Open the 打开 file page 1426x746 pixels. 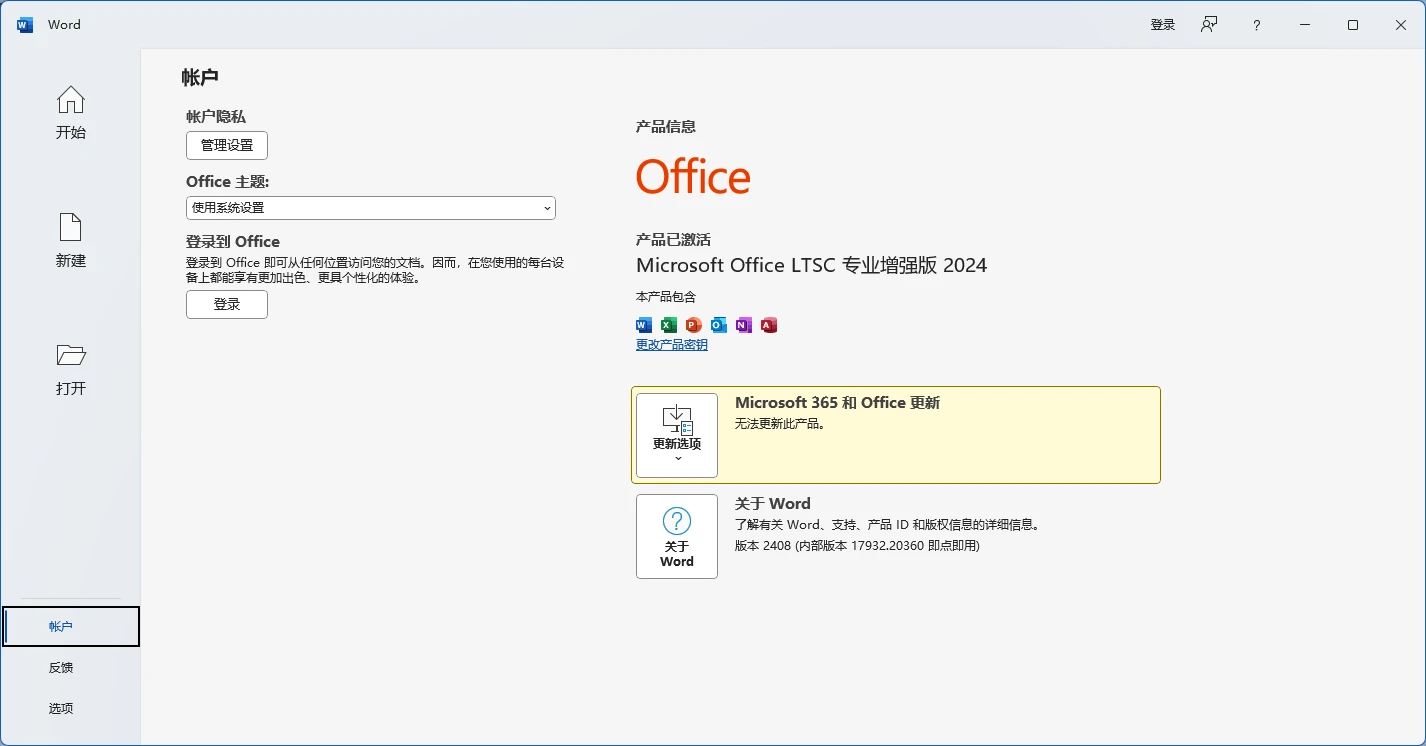(71, 369)
